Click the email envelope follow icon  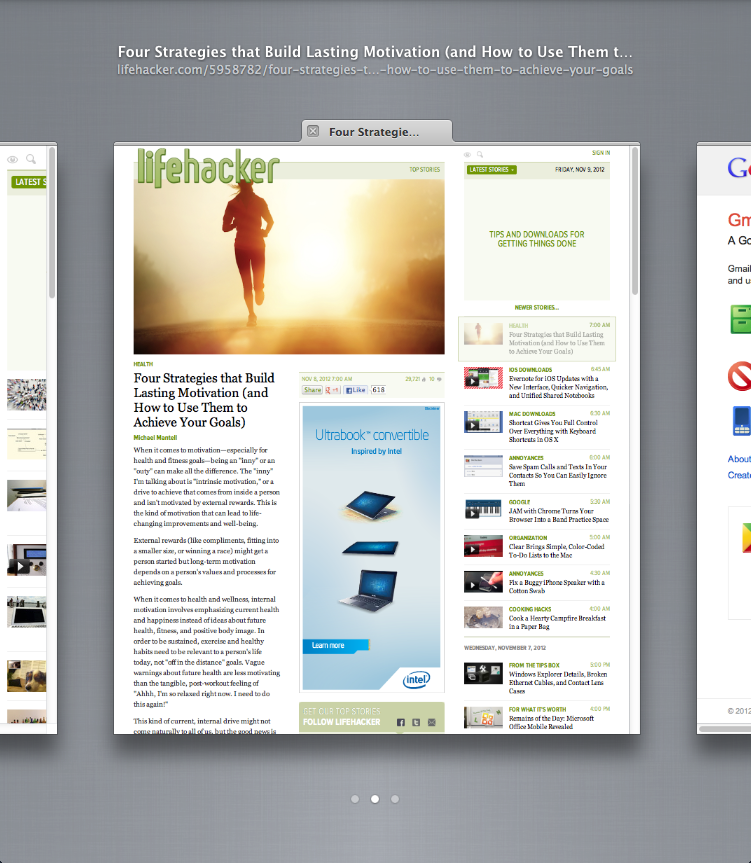coord(432,722)
